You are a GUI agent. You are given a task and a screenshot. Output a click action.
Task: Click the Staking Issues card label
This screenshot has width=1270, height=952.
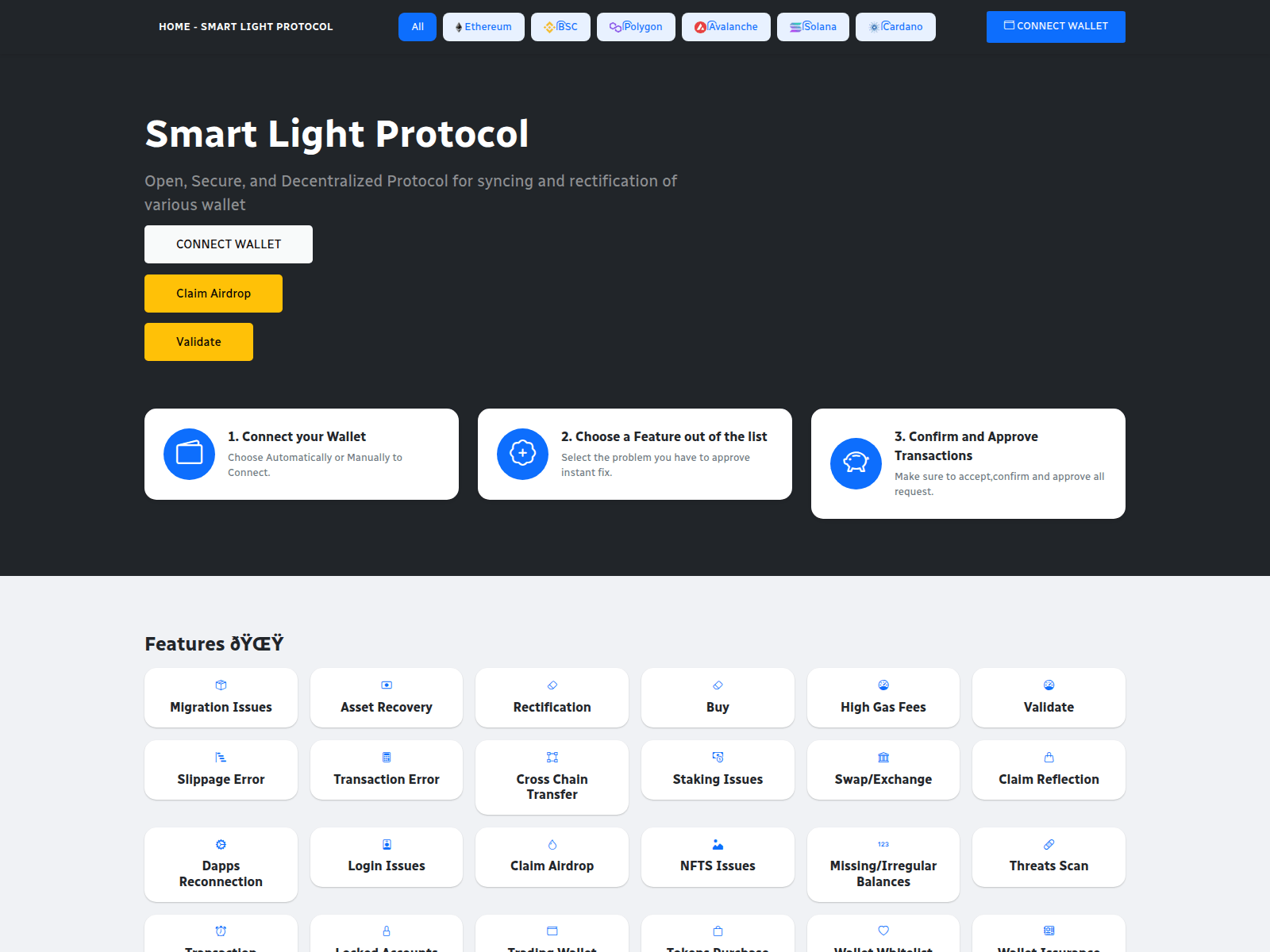(x=718, y=780)
